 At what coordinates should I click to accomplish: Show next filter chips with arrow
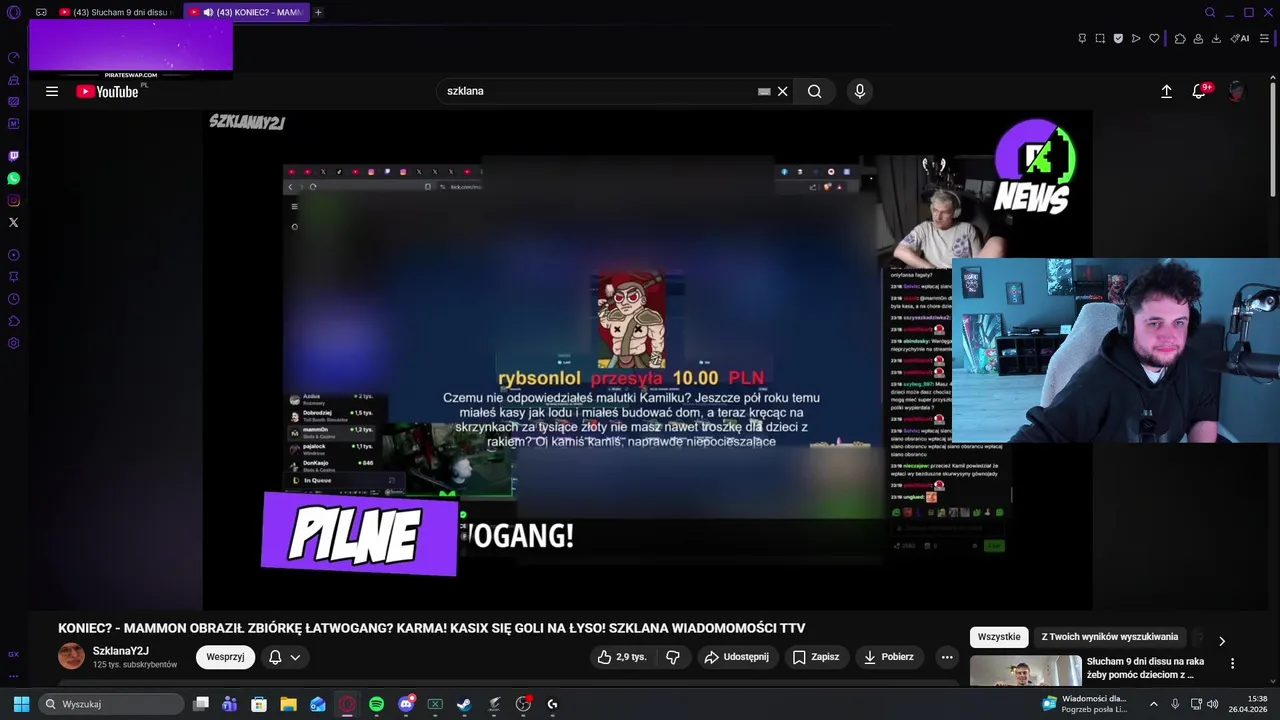point(1221,641)
